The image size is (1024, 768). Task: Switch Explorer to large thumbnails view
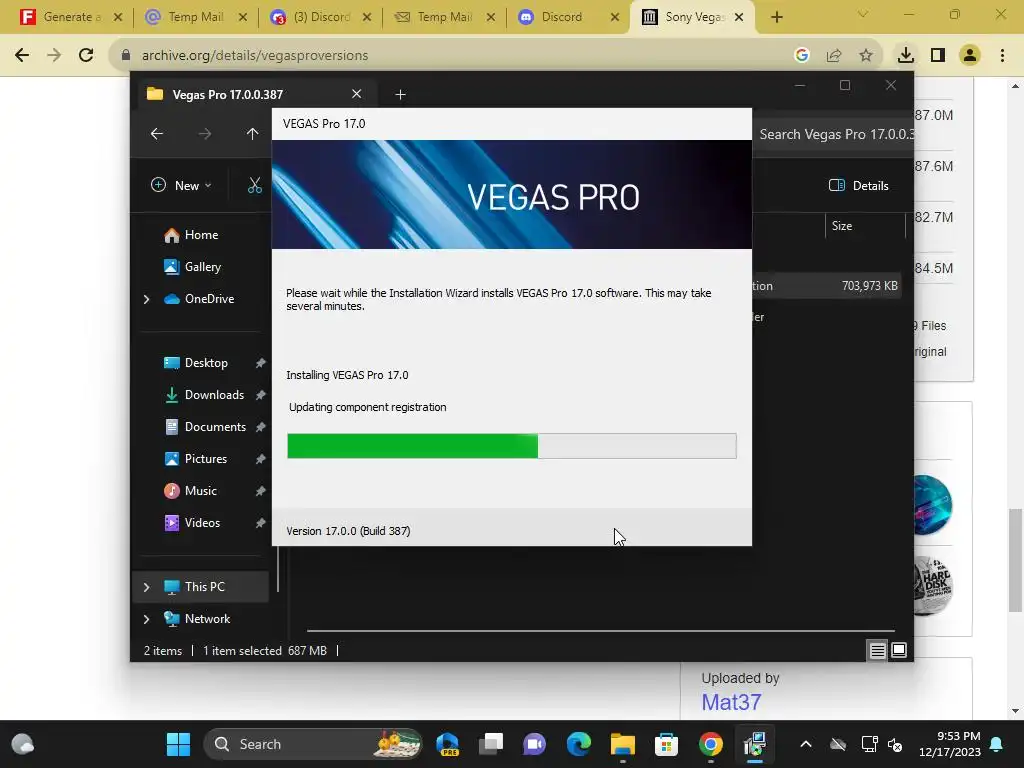point(899,650)
